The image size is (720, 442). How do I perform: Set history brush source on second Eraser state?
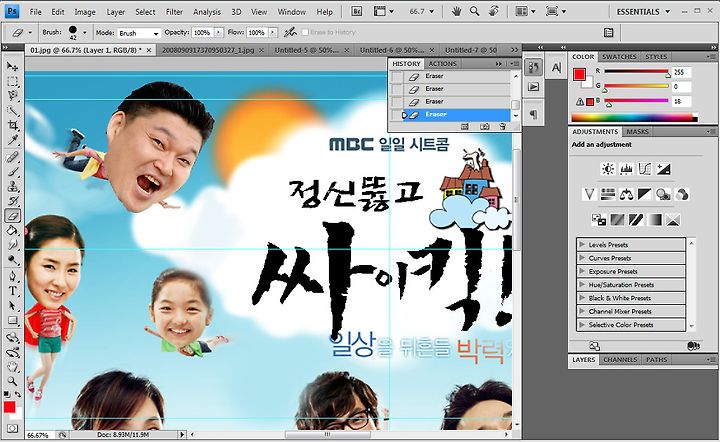click(x=396, y=89)
